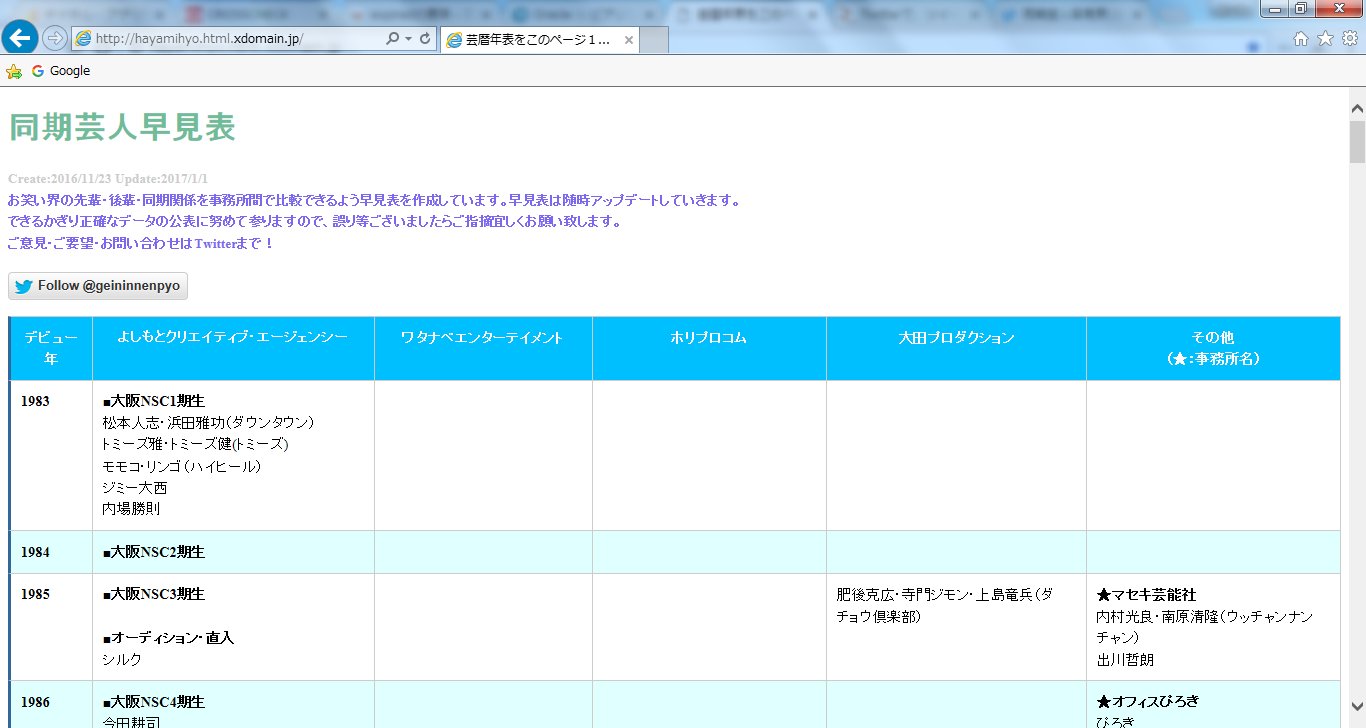
Task: Open a new tab button
Action: click(653, 40)
